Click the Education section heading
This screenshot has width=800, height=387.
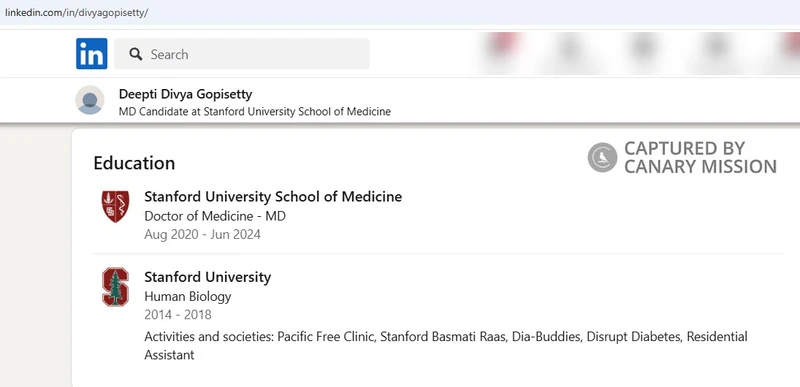tap(134, 163)
